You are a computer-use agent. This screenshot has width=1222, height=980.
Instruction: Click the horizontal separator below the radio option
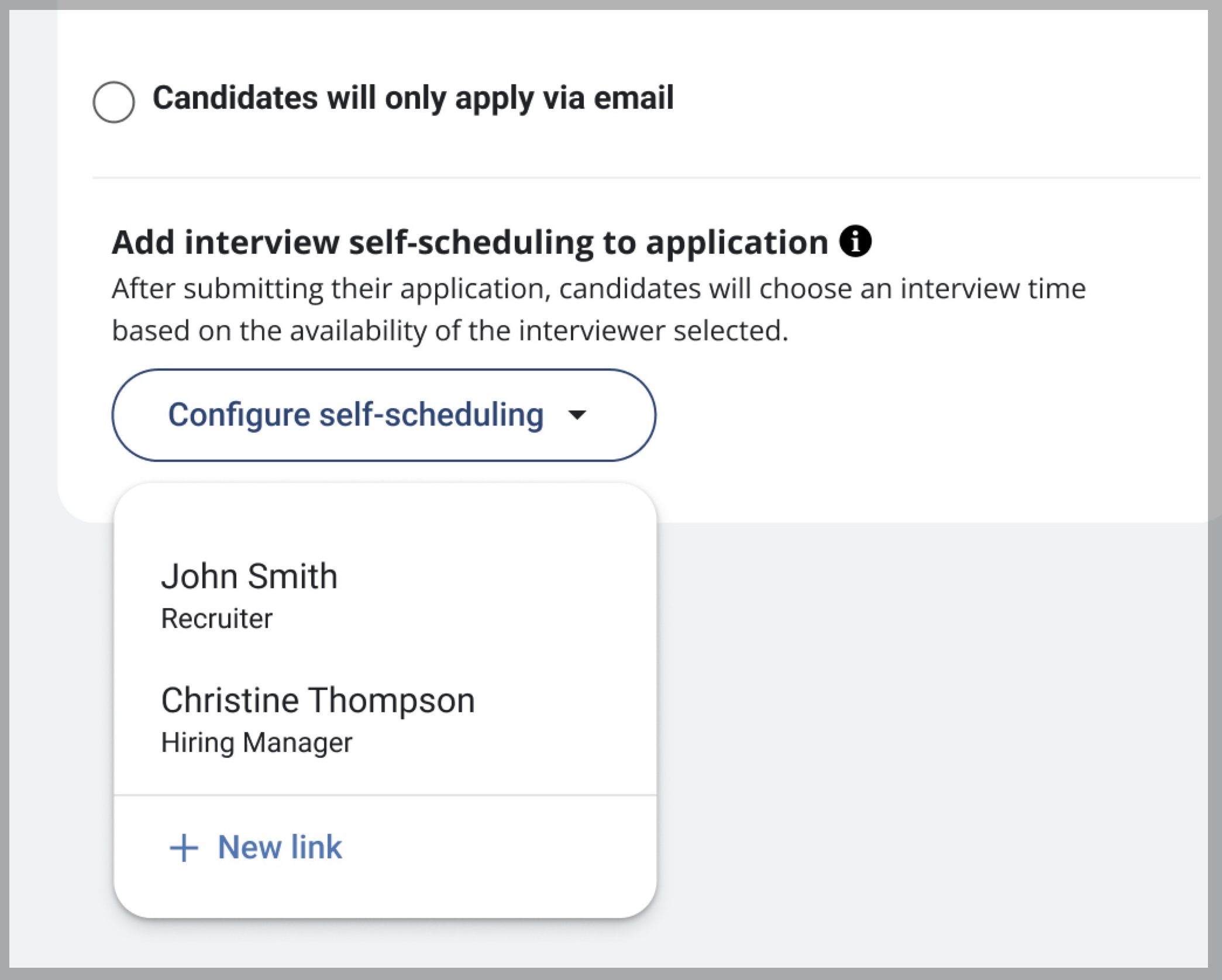(x=646, y=177)
